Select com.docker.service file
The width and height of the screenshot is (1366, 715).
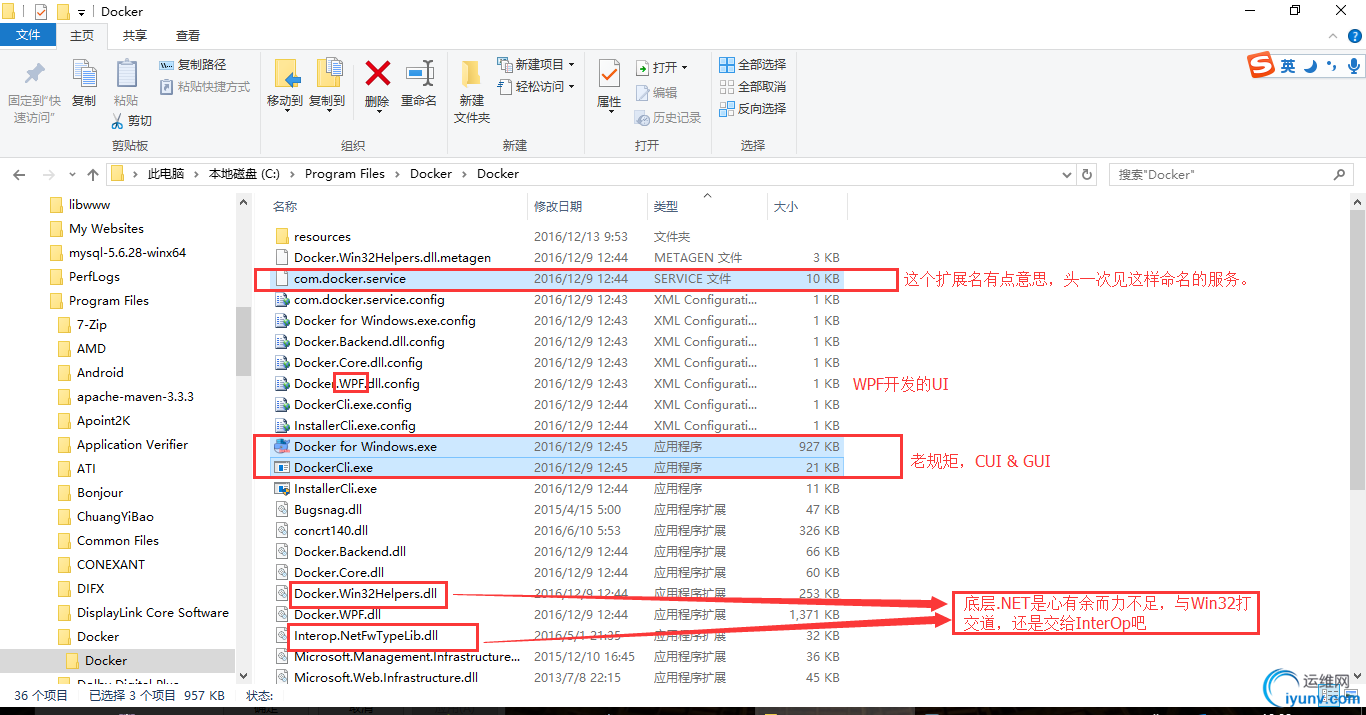point(557,279)
